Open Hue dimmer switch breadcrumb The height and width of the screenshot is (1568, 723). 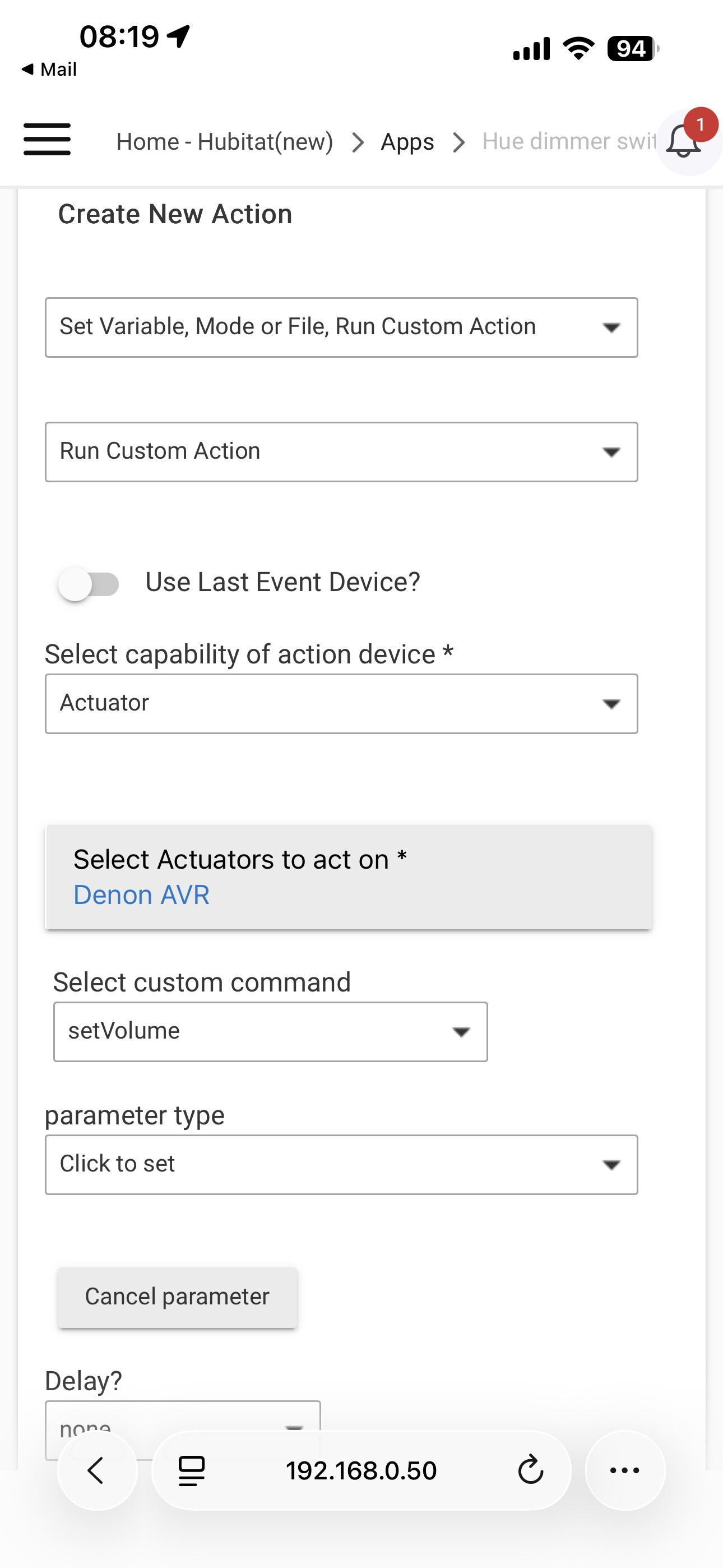pyautogui.click(x=568, y=142)
